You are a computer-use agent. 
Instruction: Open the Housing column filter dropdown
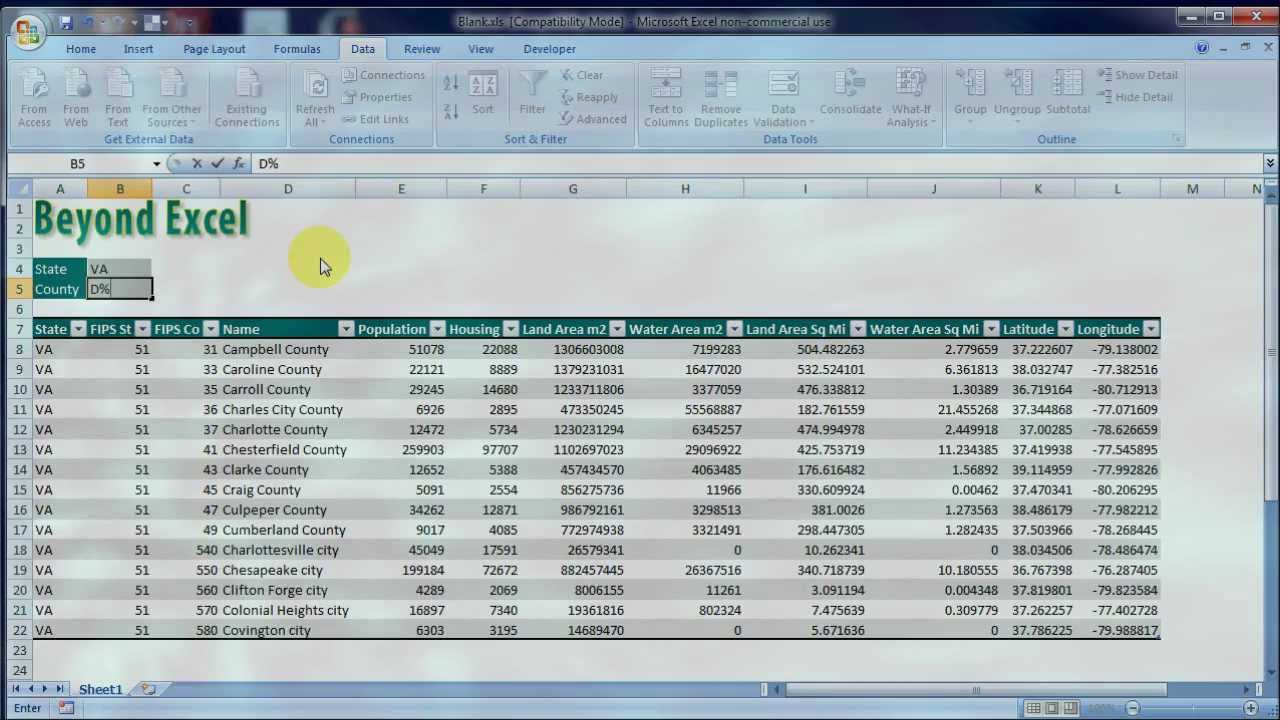click(510, 329)
